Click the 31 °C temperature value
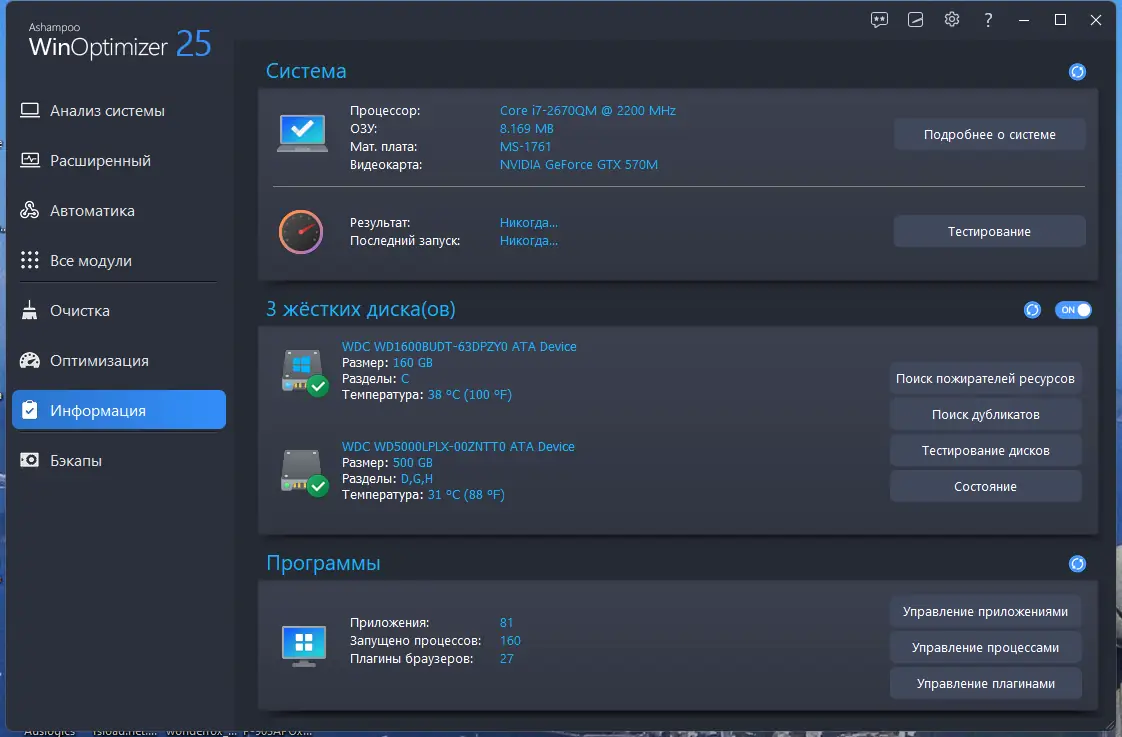Viewport: 1122px width, 737px height. 466,494
